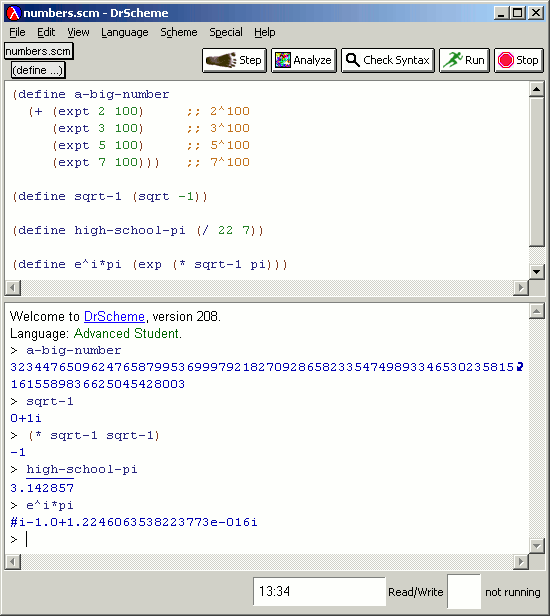The height and width of the screenshot is (616, 550).
Task: Click the define e^i*pi line
Action: pyautogui.click(x=150, y=264)
